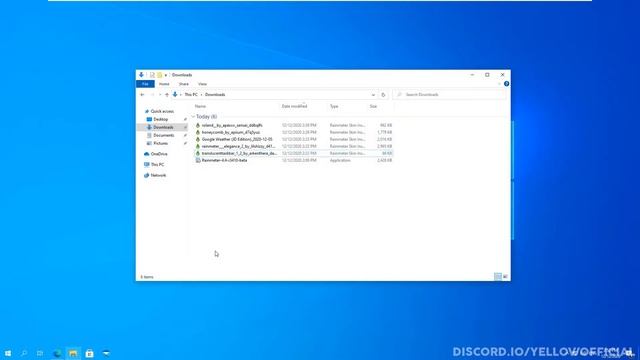
Task: Click the Downloads breadcrumb in address bar
Action: [x=215, y=95]
